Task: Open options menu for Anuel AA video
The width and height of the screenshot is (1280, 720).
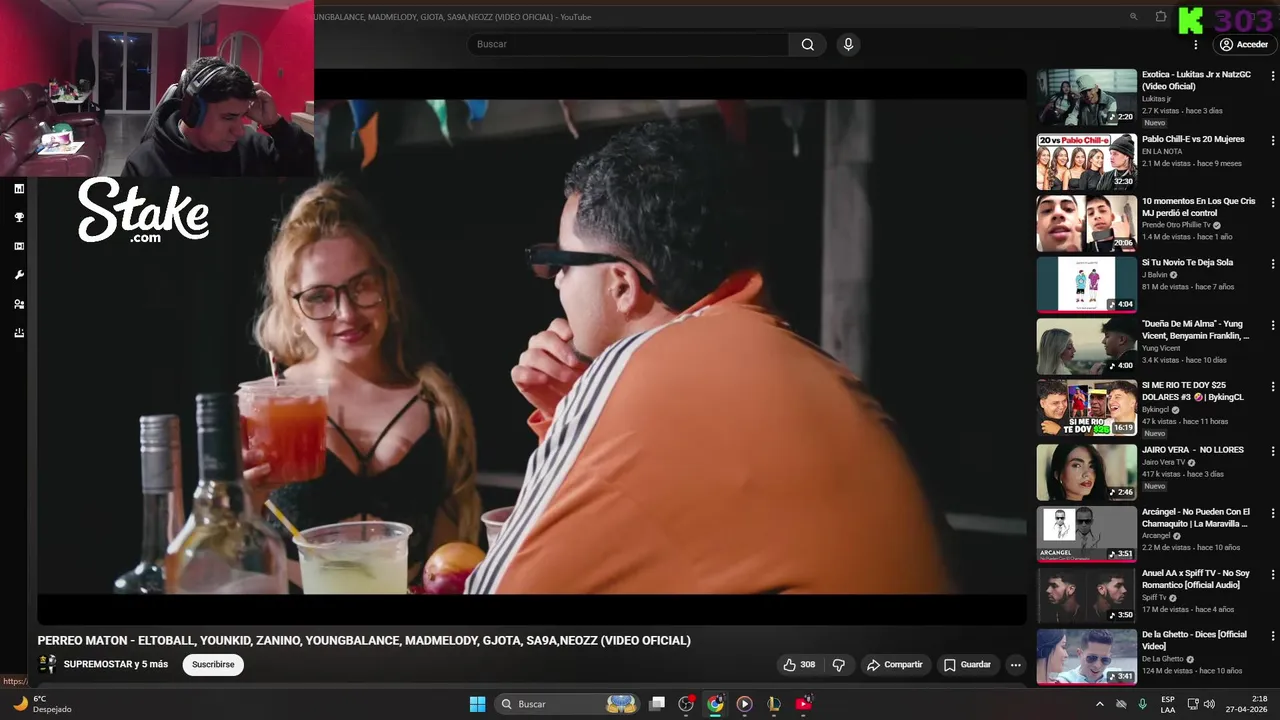Action: click(x=1273, y=576)
